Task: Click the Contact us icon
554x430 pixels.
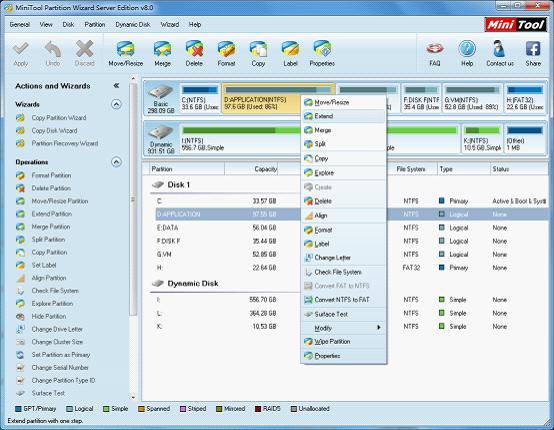Action: (x=500, y=53)
